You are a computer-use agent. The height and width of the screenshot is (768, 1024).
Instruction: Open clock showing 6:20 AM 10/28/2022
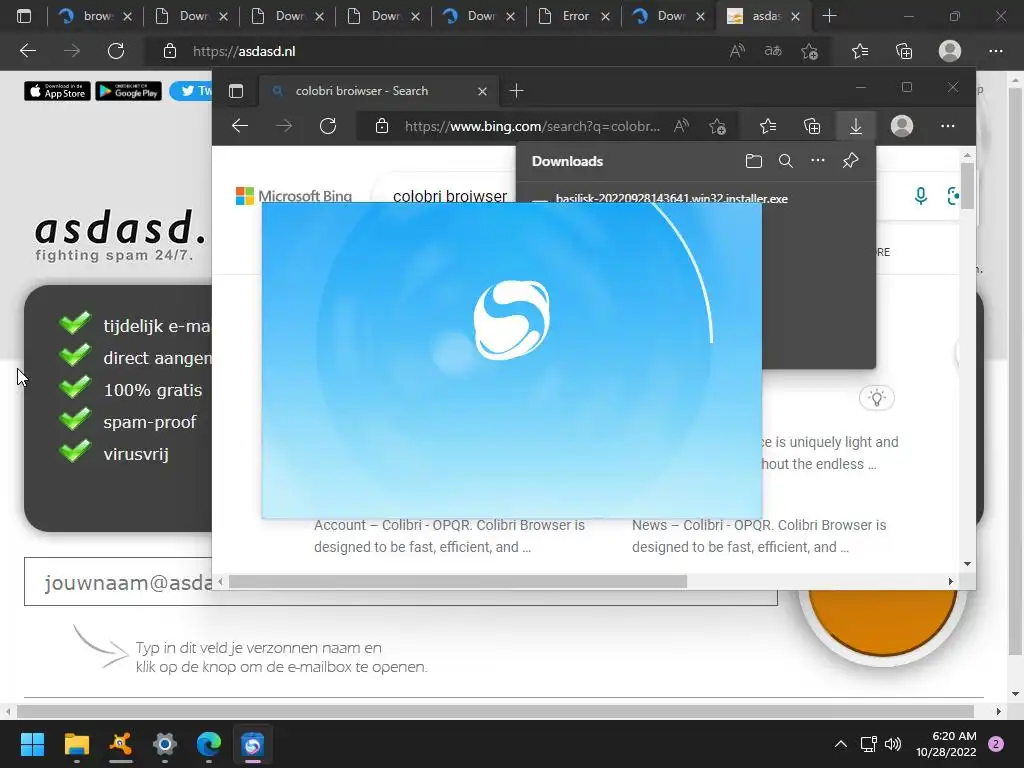click(x=946, y=744)
